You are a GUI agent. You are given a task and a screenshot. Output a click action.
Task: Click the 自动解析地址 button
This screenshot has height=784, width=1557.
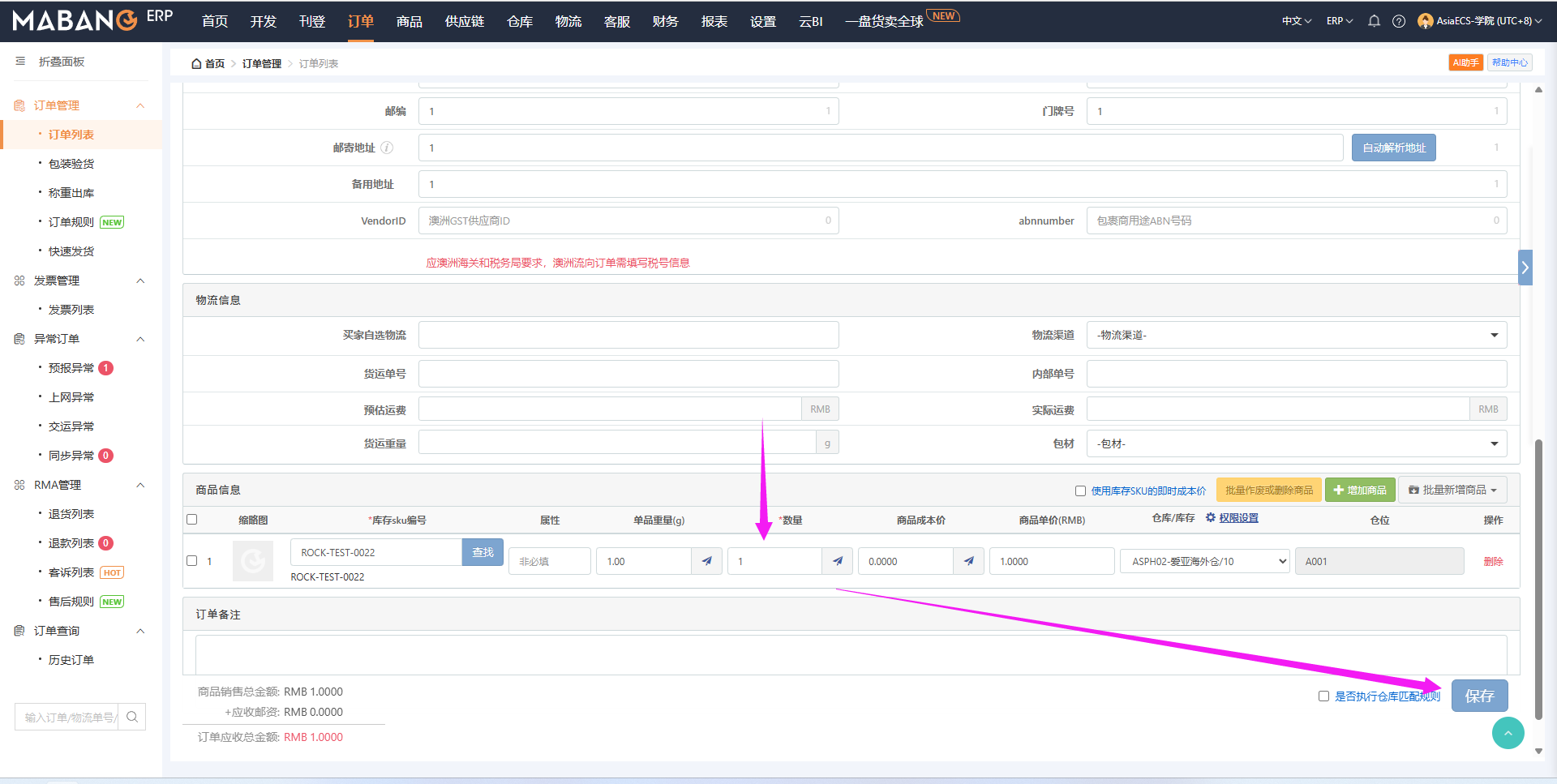(x=1393, y=148)
